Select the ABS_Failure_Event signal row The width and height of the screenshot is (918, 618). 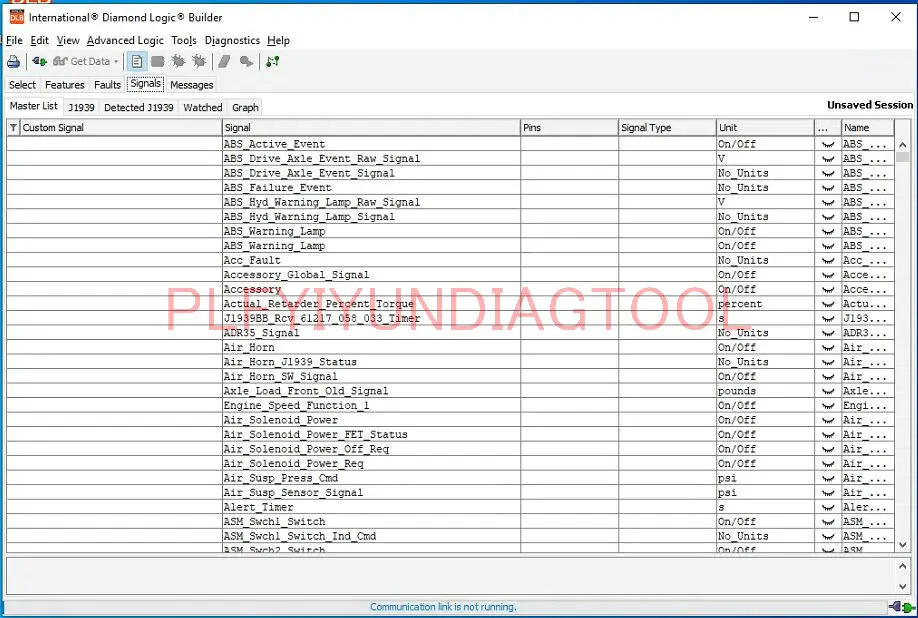(x=450, y=188)
